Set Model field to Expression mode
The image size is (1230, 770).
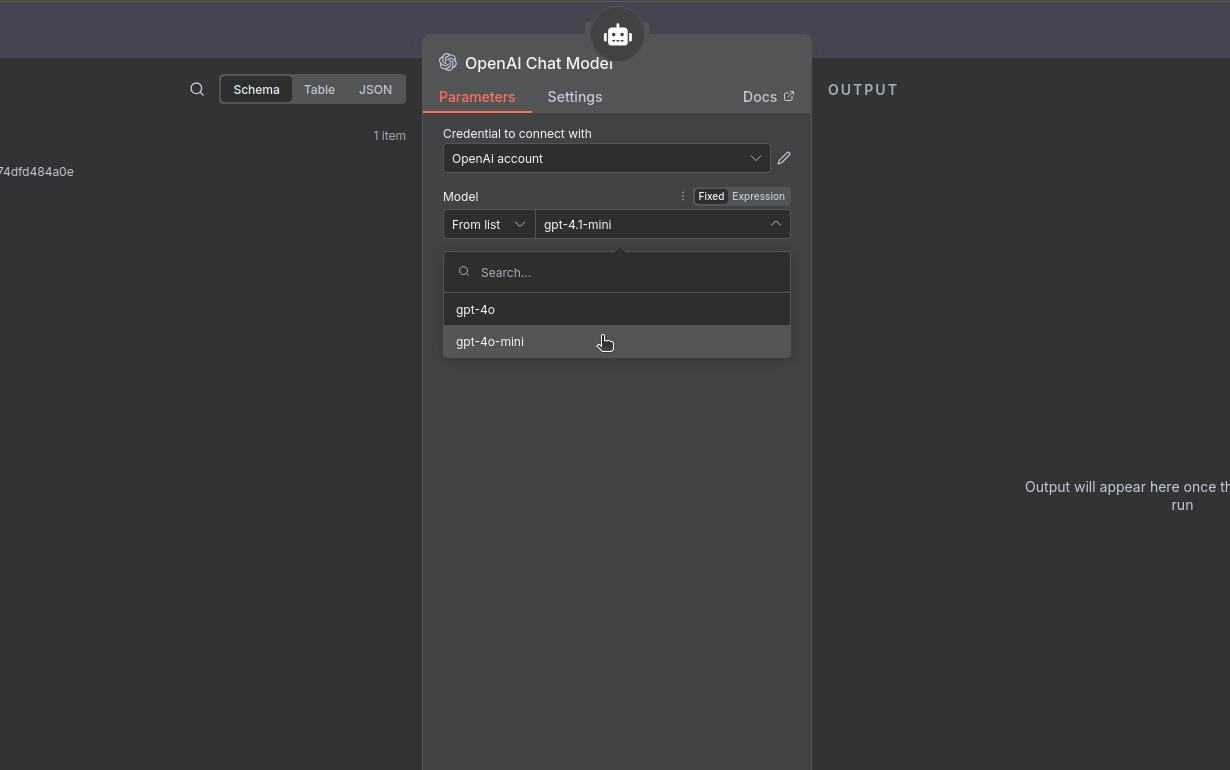coord(758,196)
